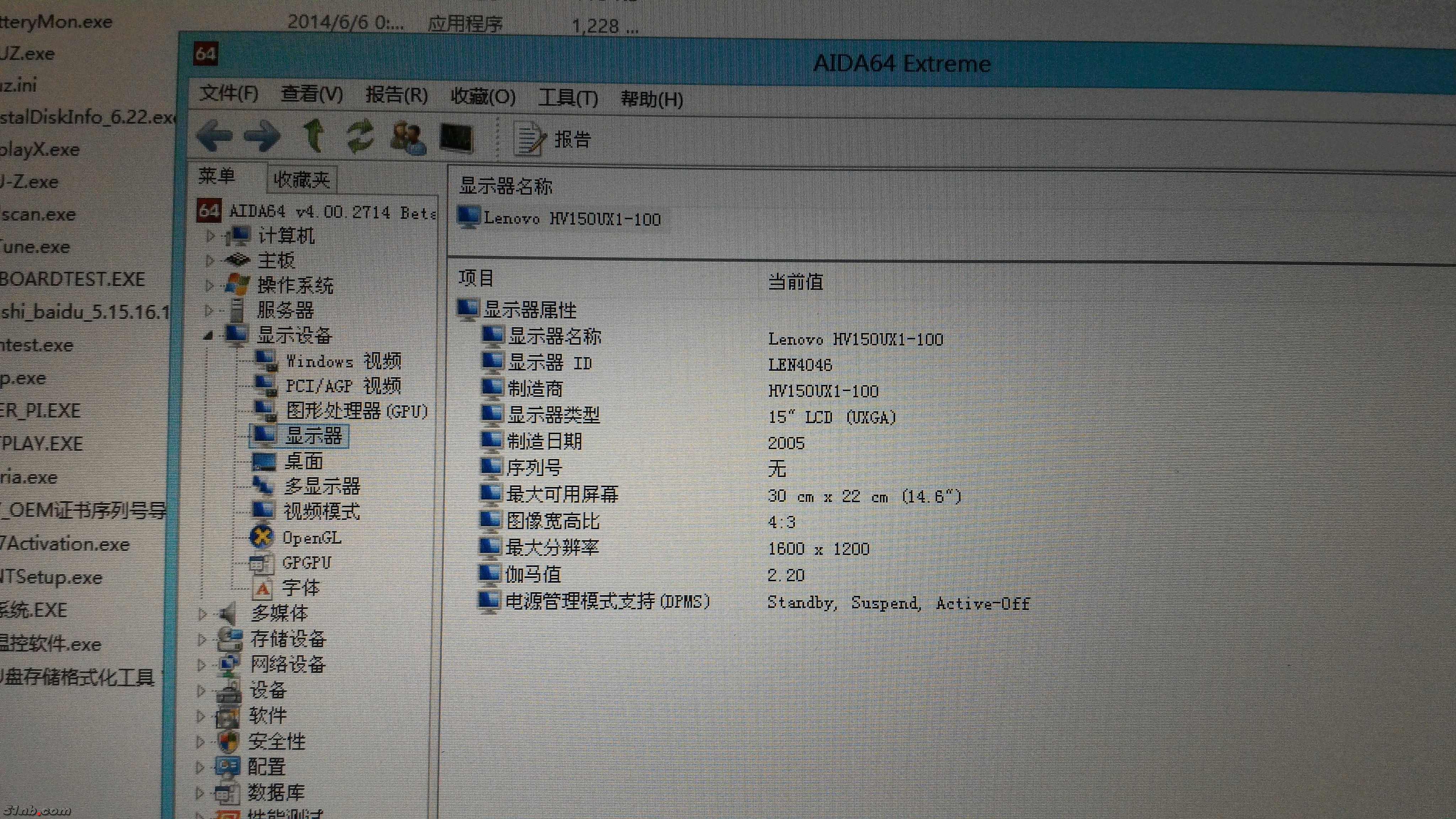Collapse the 显示设备 tree node
Viewport: 1456px width, 819px height.
(208, 336)
